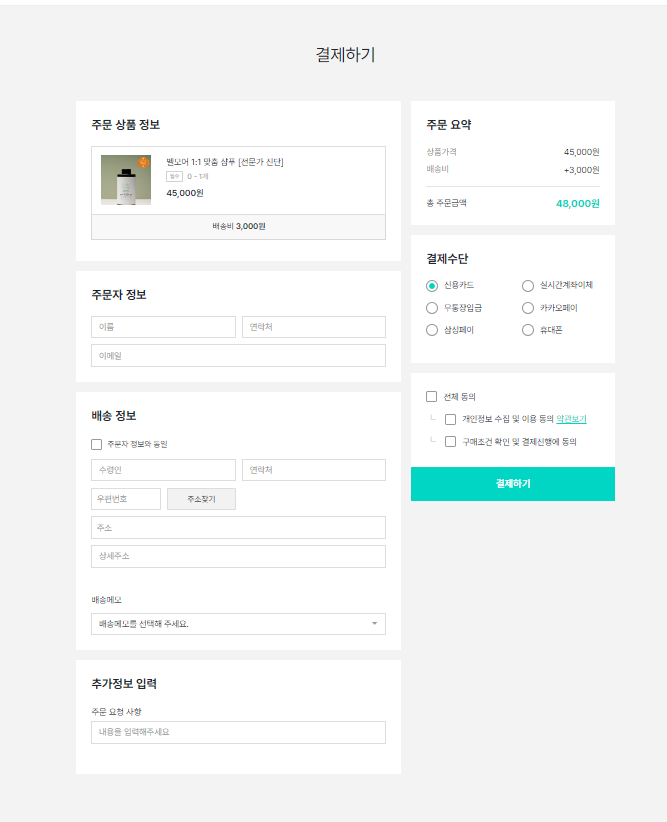Click the teal 결제하기 button

point(512,484)
